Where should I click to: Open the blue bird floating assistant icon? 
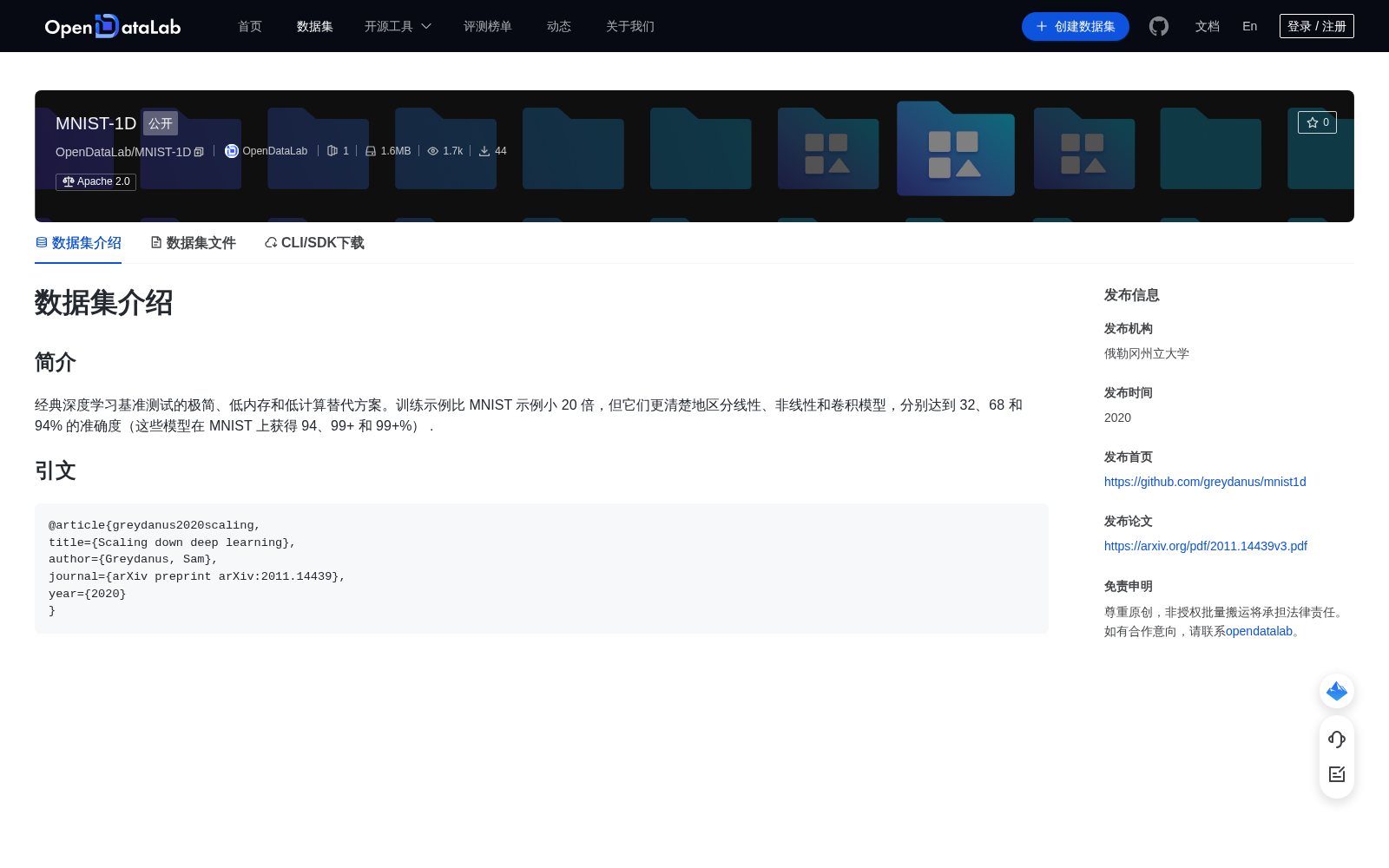[1337, 691]
